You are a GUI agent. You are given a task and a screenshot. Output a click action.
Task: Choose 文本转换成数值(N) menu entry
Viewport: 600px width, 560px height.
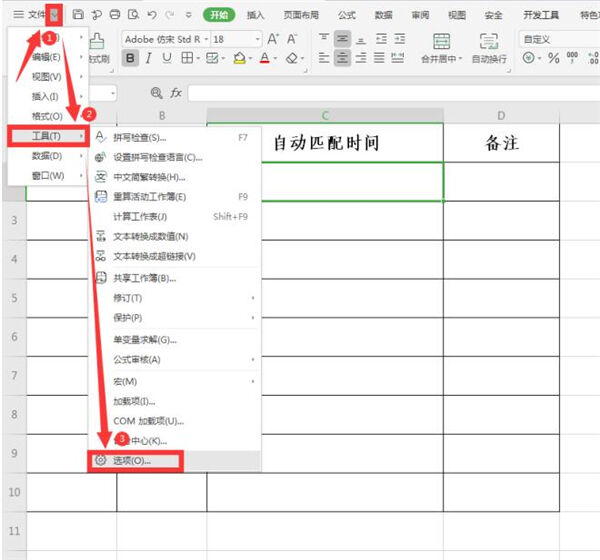click(175, 237)
